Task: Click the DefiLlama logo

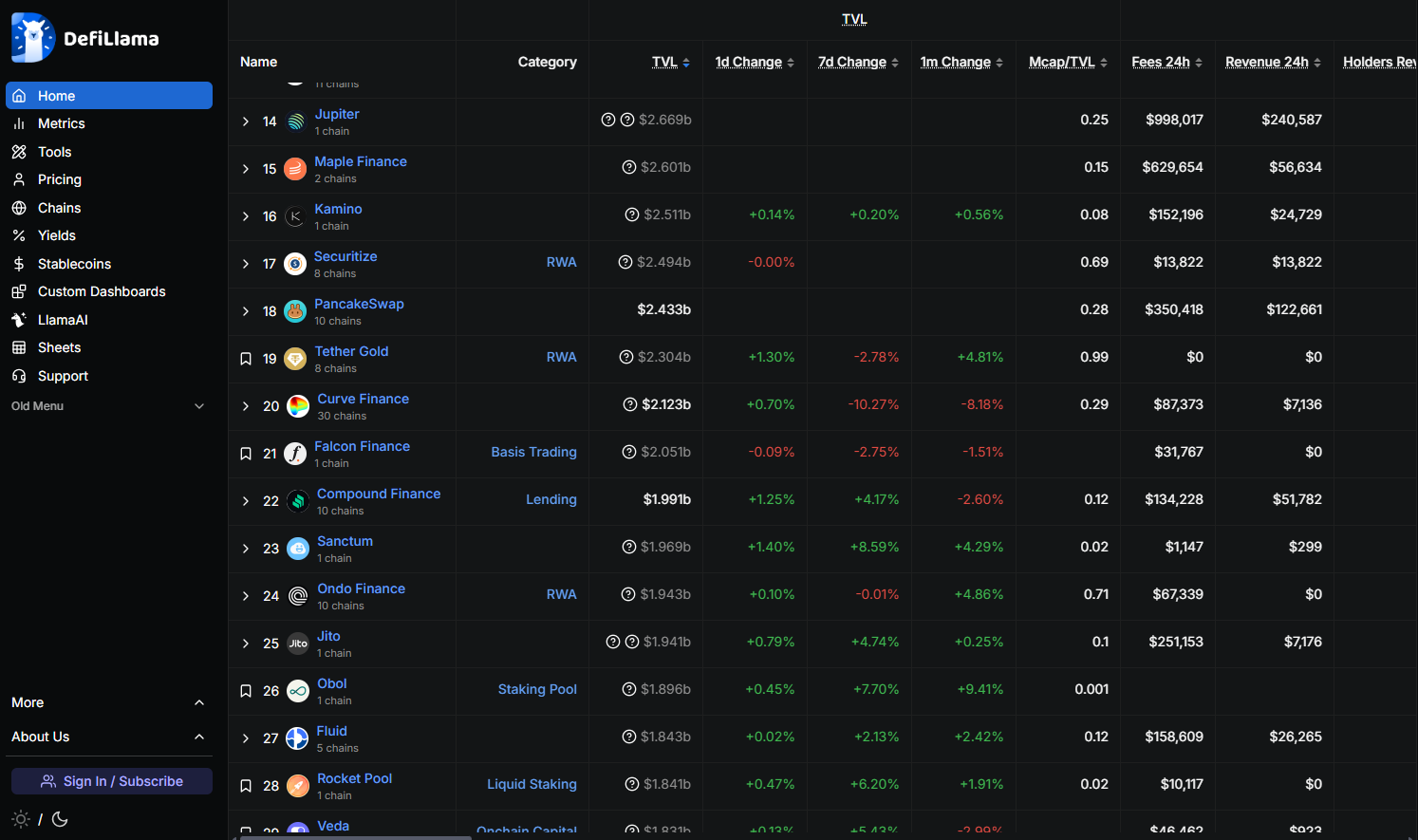Action: click(x=84, y=38)
